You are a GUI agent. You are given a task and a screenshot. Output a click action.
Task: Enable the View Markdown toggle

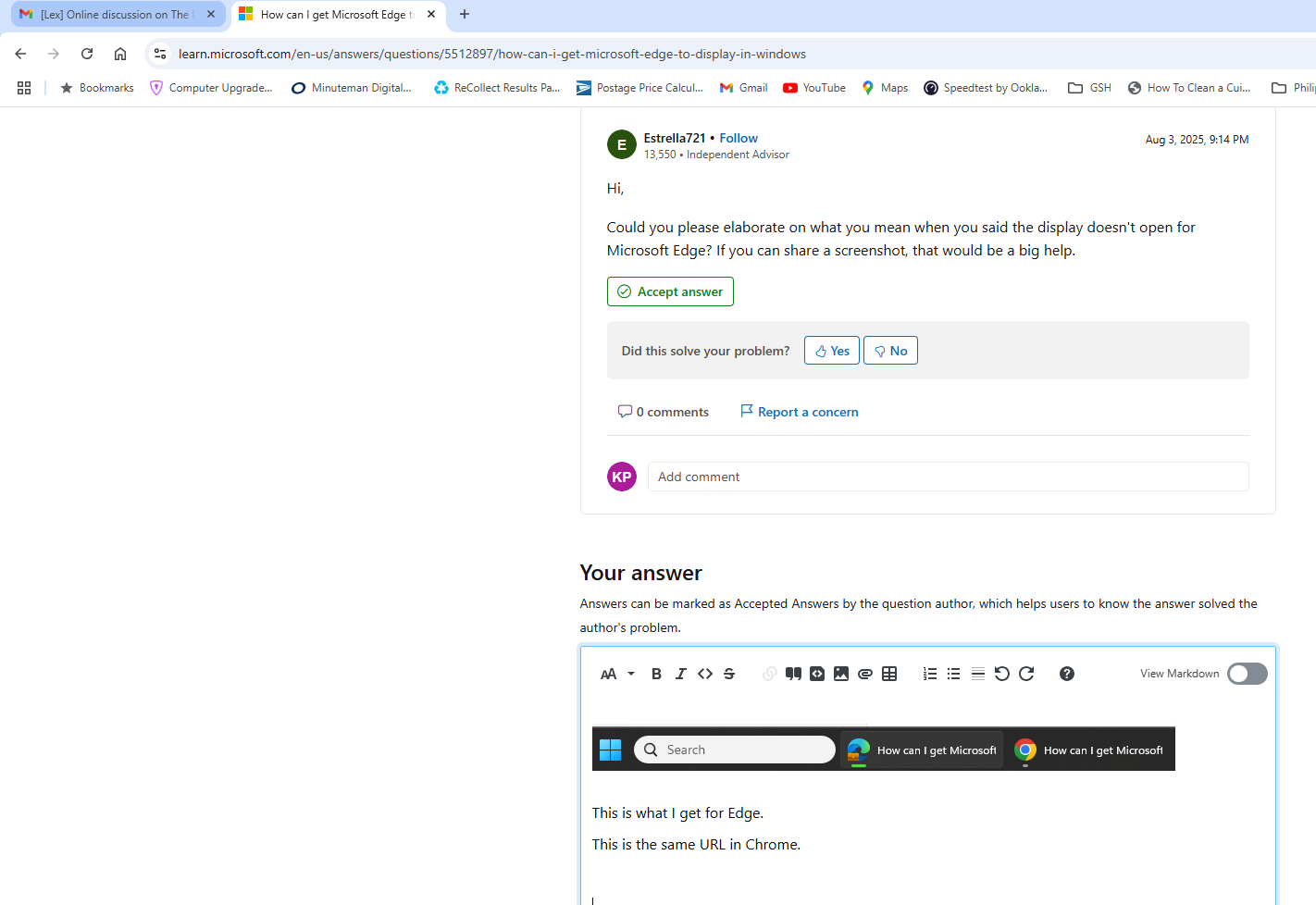1247,674
